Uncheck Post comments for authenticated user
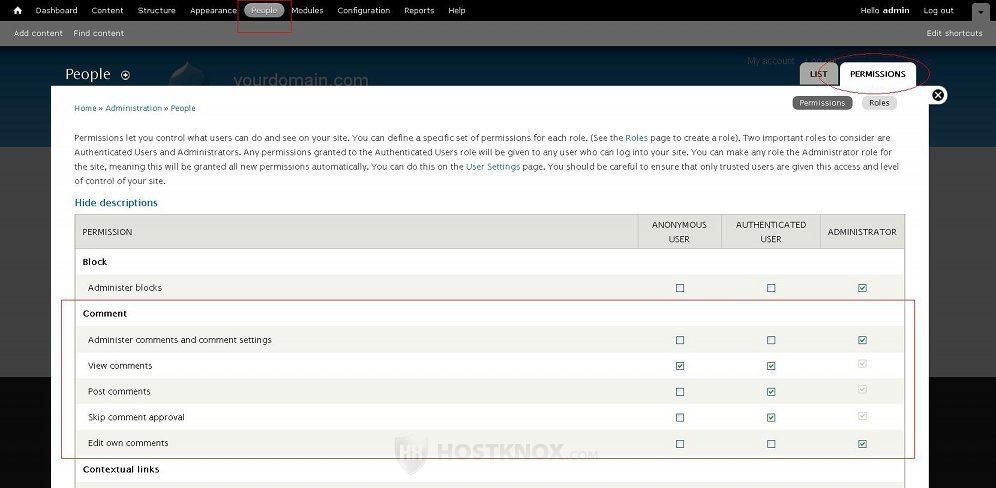996x488 pixels. (771, 392)
